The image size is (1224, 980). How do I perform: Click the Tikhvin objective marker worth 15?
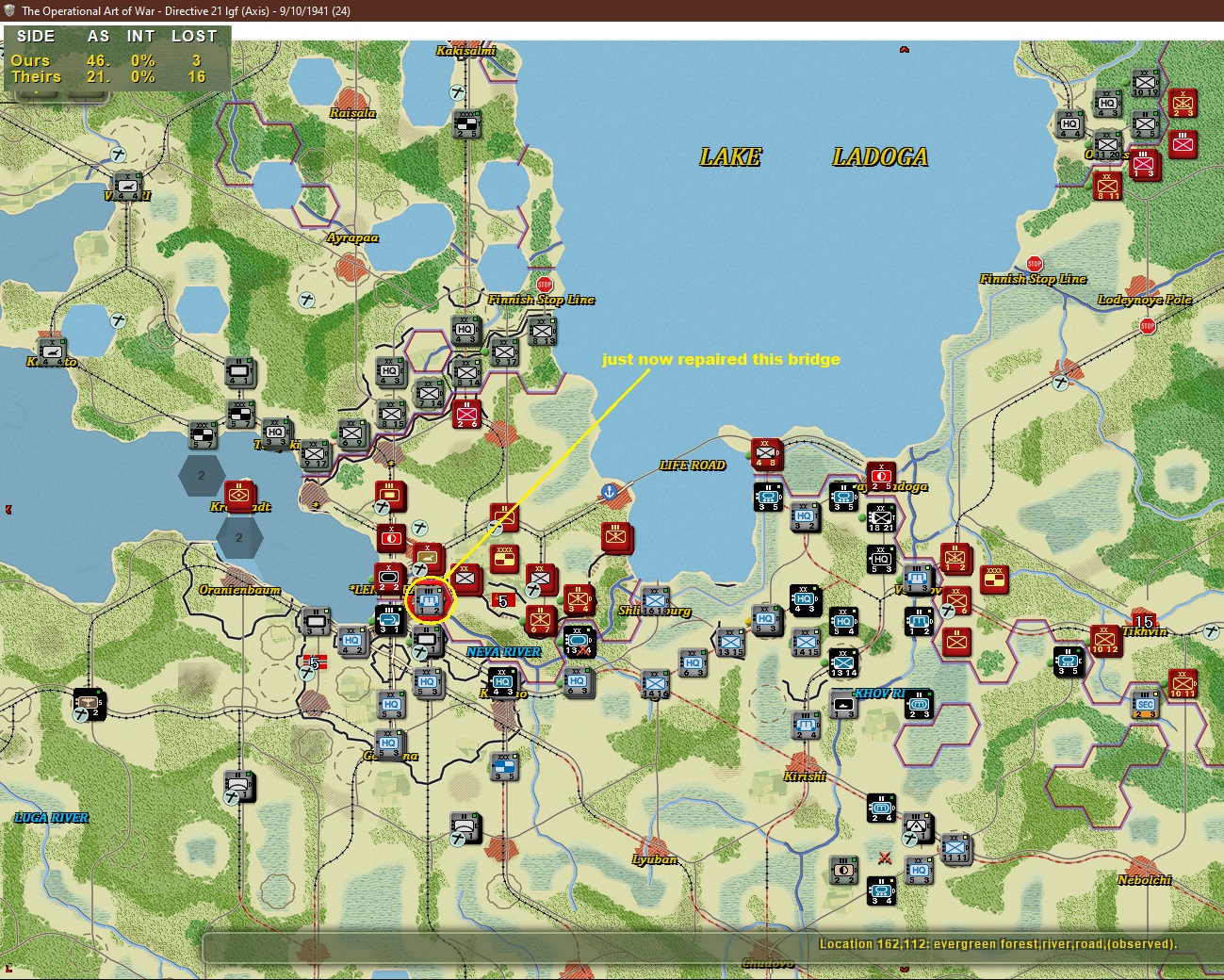[1143, 621]
